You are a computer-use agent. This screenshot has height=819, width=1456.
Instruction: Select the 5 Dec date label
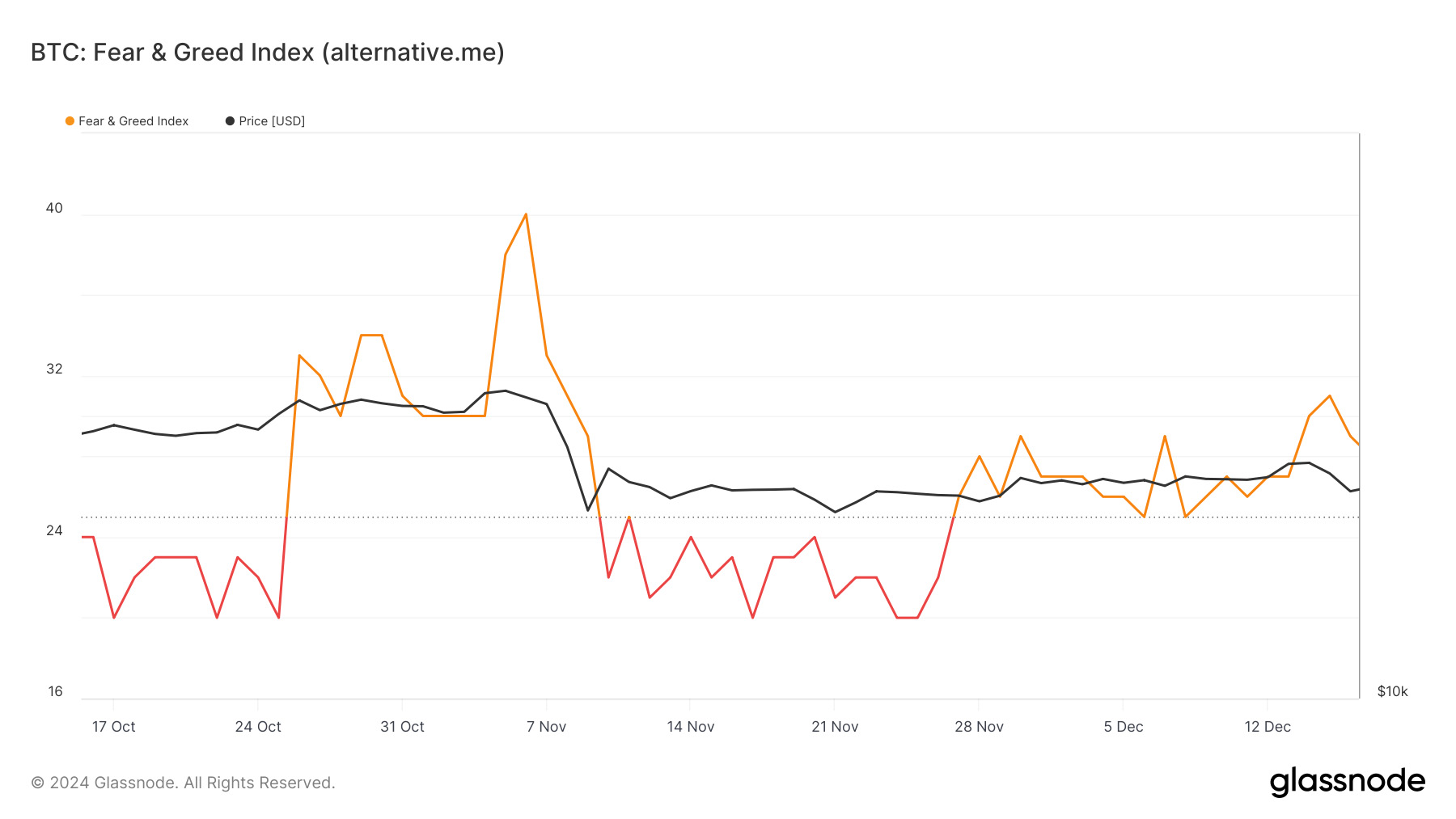point(1124,727)
